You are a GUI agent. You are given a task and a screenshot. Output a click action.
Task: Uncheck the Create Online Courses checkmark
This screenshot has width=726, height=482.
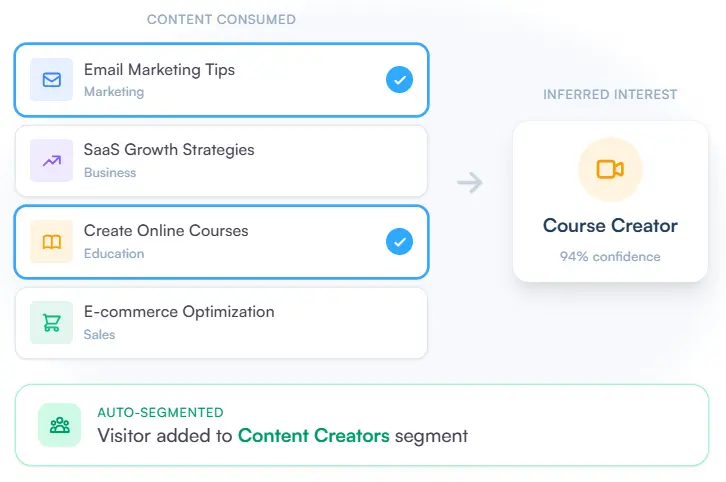(399, 241)
